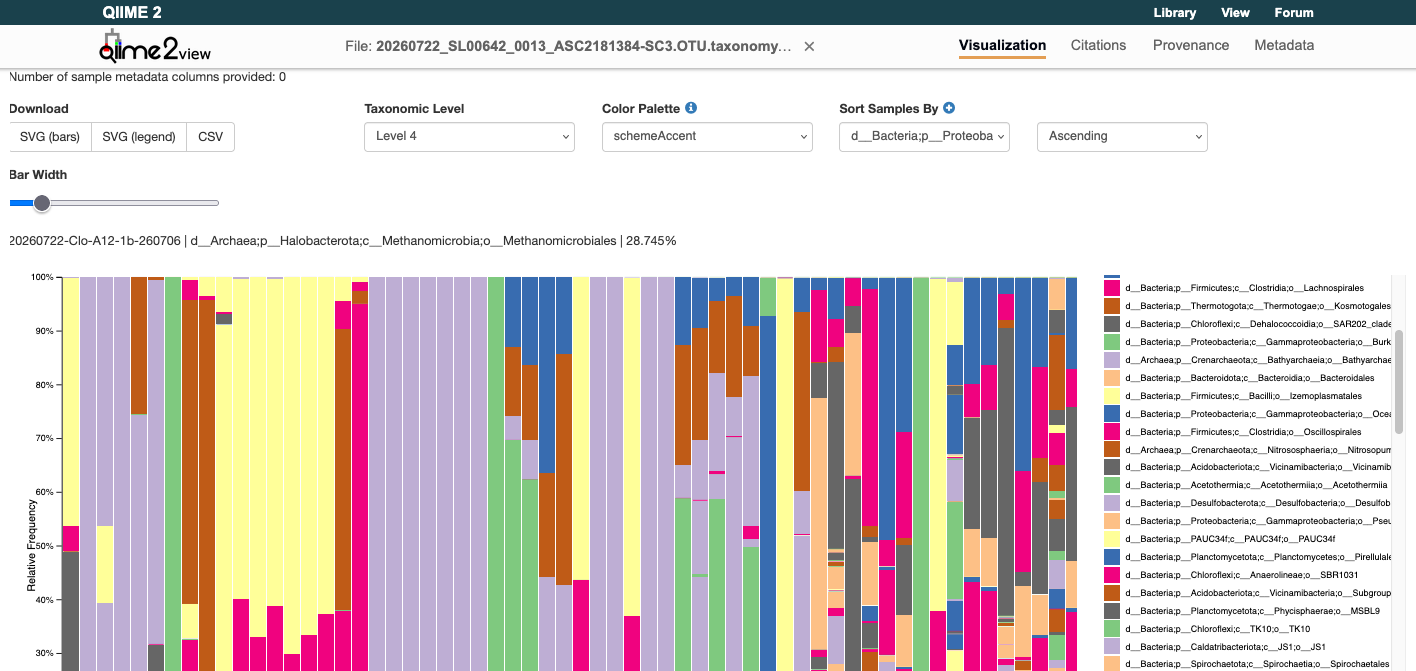Click the Bar Width slider handle
Viewport: 1416px width, 671px height.
click(x=42, y=203)
